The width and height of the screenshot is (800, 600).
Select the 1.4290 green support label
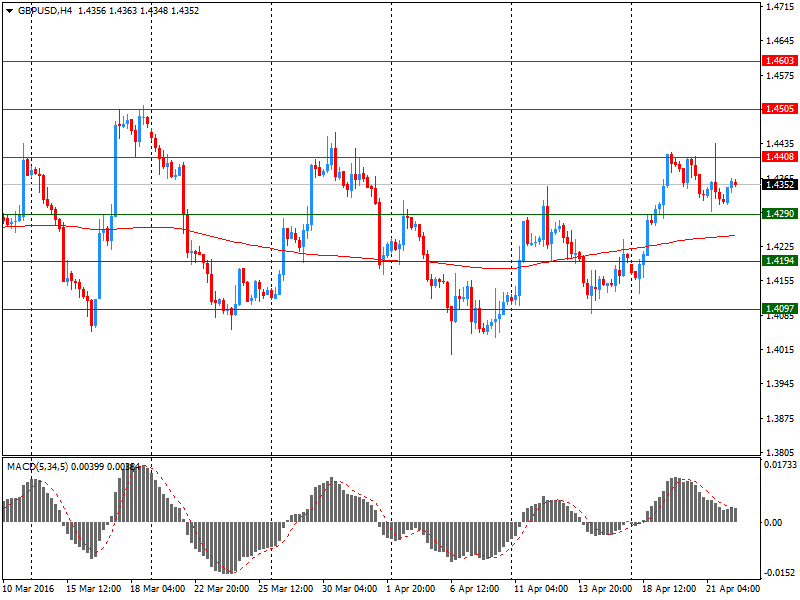780,214
